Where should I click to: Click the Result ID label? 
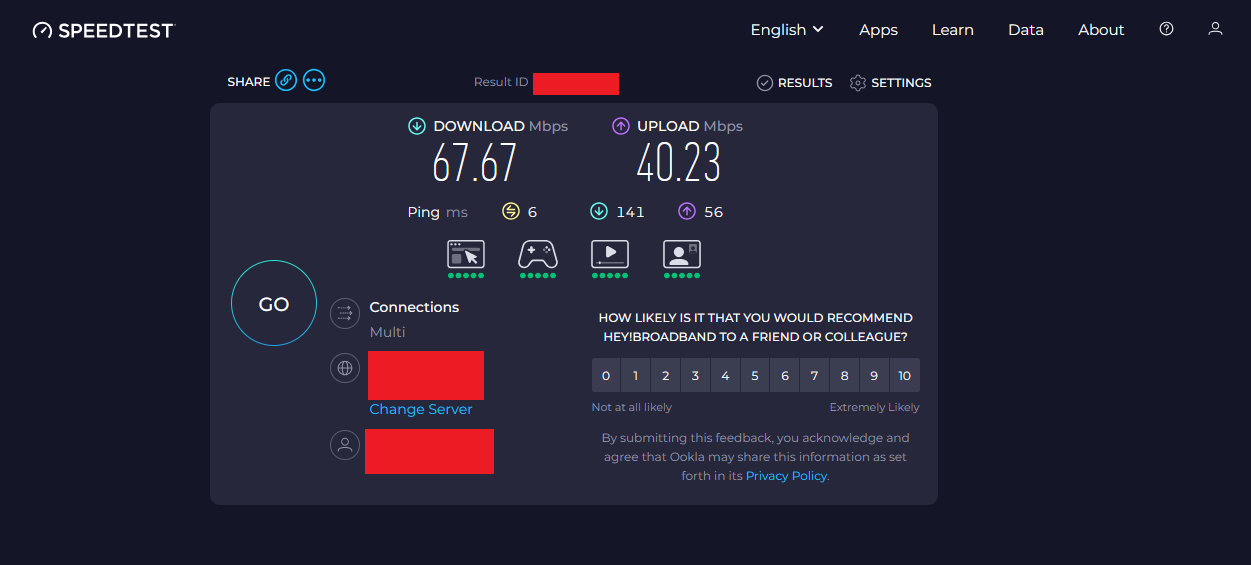tap(501, 82)
